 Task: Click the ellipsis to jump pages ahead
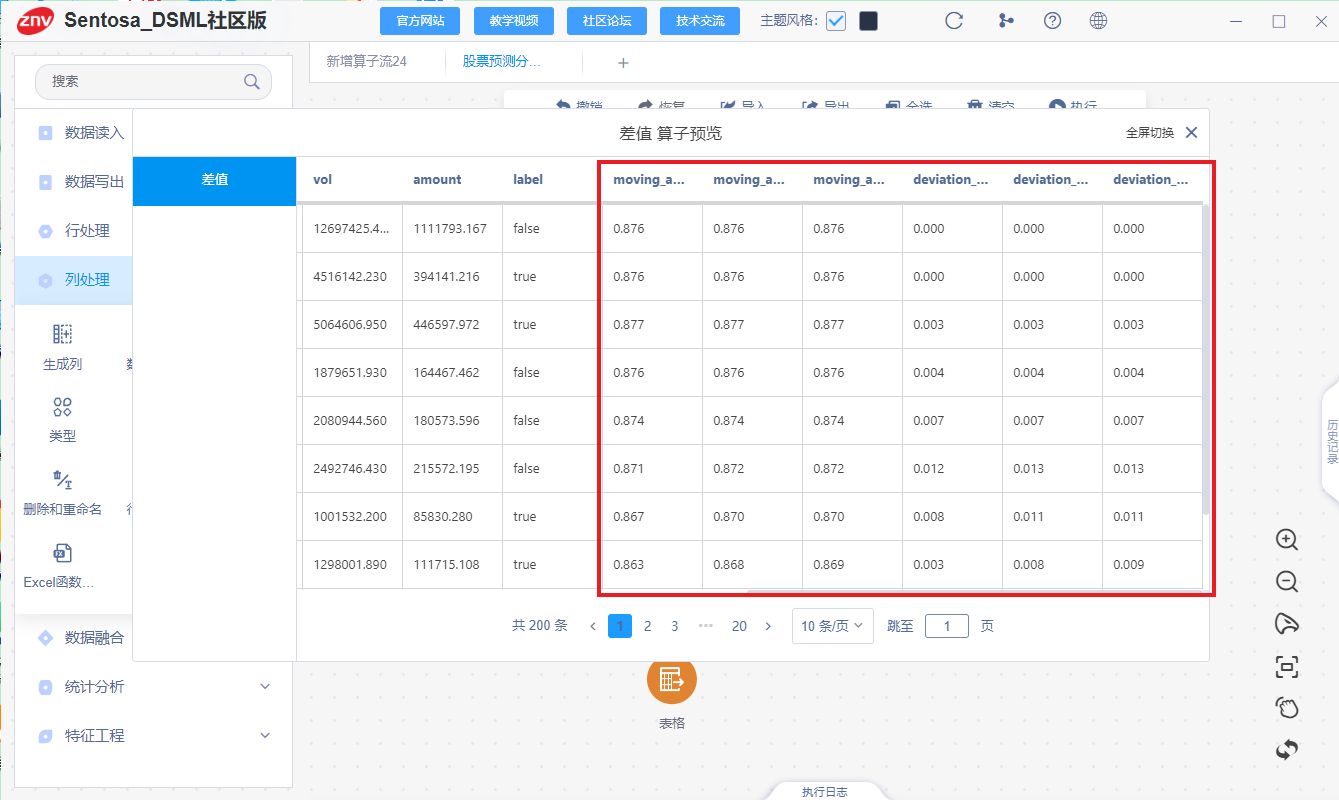[706, 626]
